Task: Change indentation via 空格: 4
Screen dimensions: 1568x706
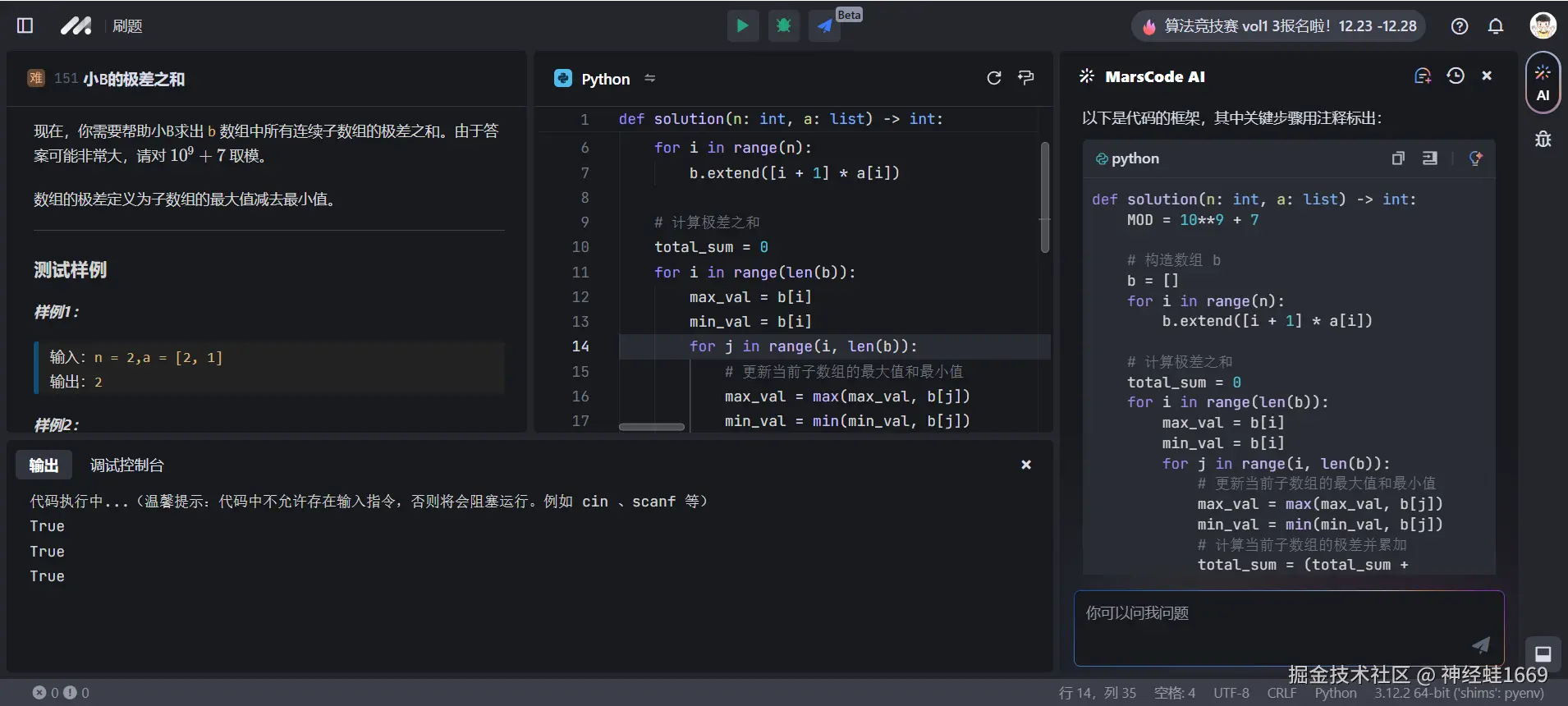Action: [x=1175, y=693]
